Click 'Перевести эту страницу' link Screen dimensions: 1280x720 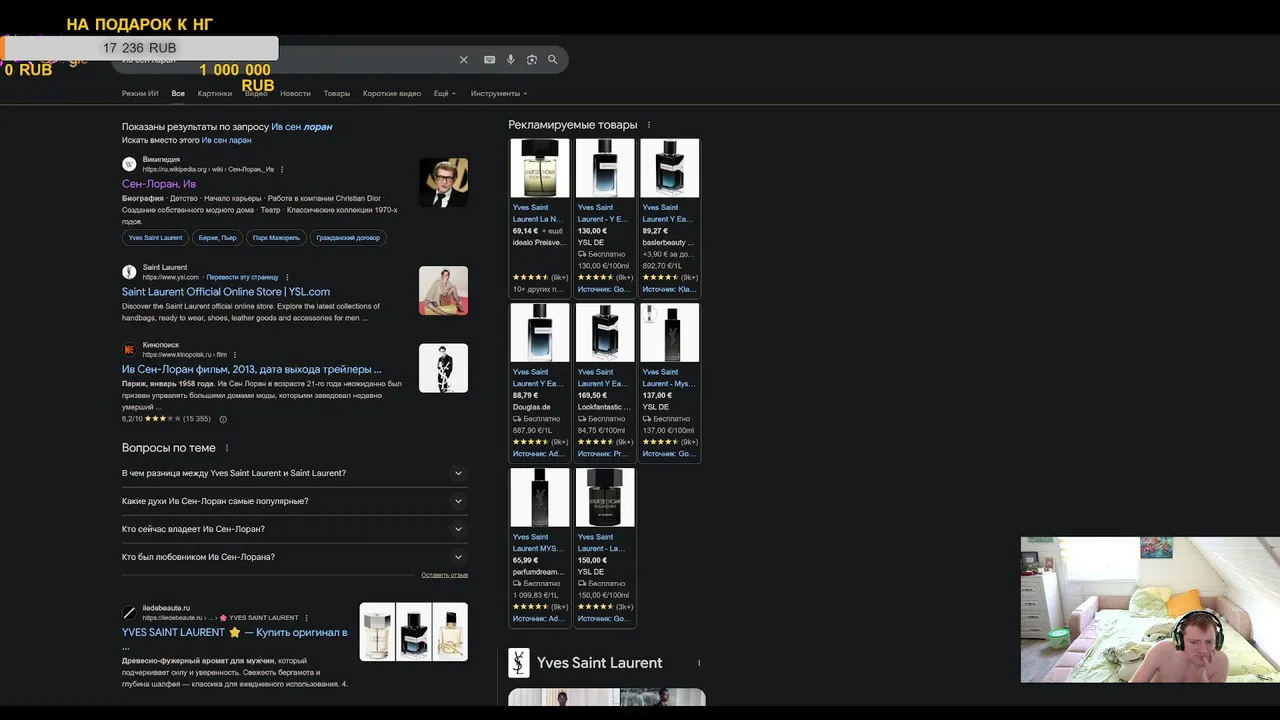[x=243, y=277]
